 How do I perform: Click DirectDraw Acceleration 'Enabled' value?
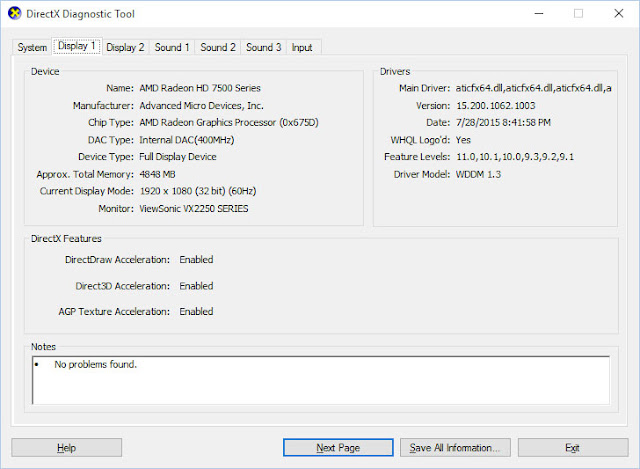click(x=196, y=260)
